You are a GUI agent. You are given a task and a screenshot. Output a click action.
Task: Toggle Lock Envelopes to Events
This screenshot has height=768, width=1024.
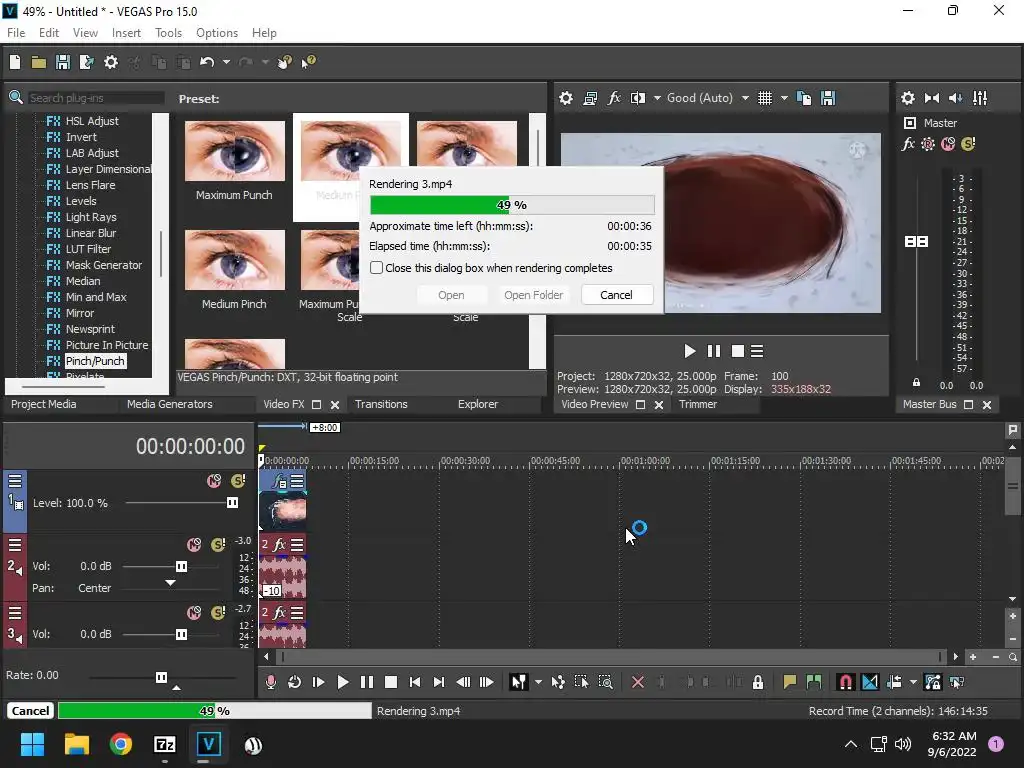933,682
